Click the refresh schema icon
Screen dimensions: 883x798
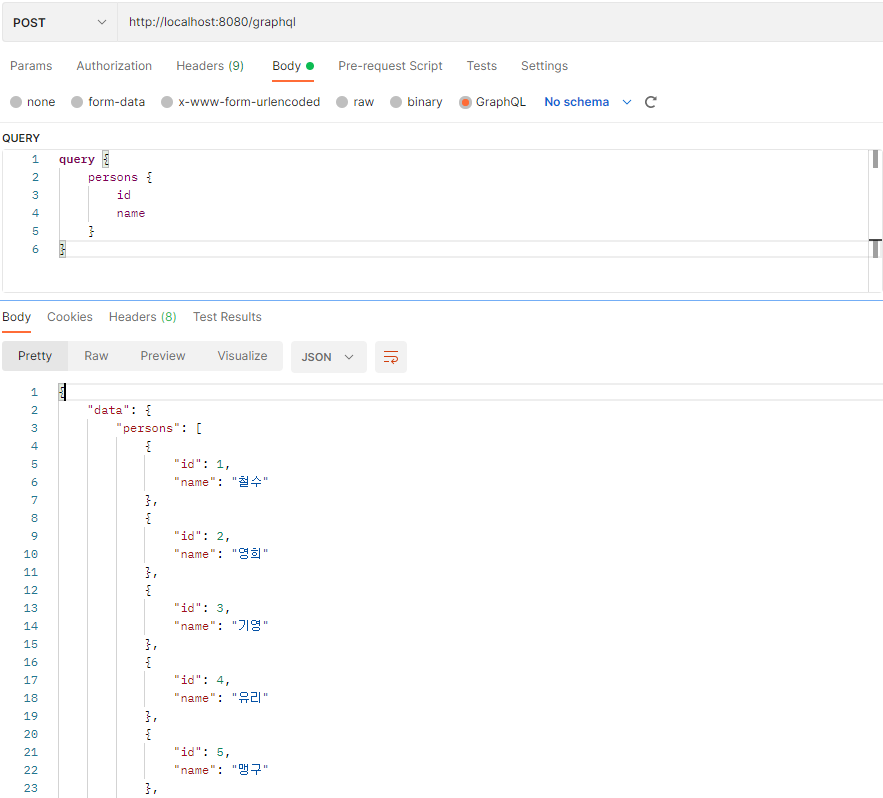(650, 102)
